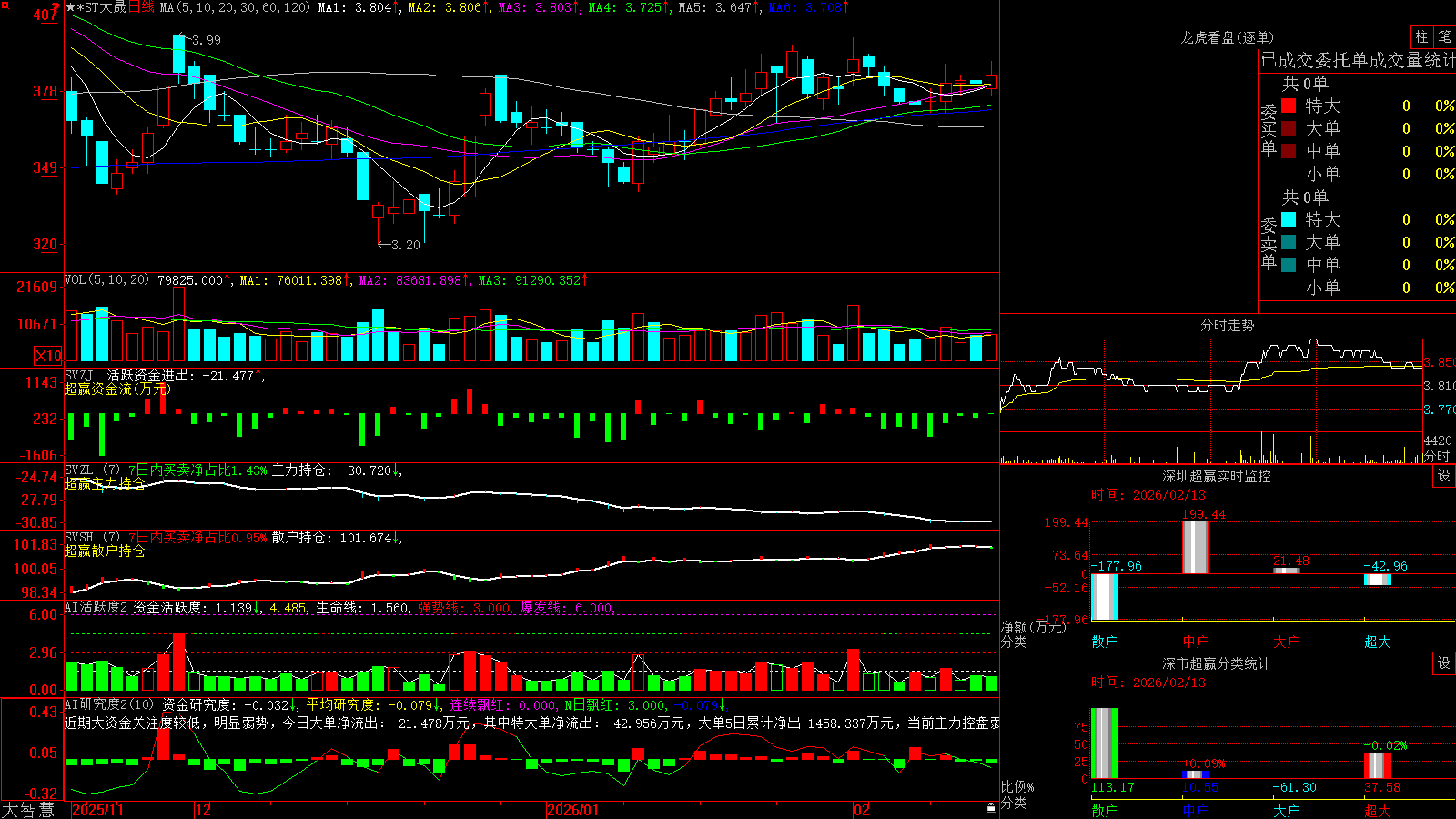Open 设 settings for 深圳超赢实时监控 panel
The width and height of the screenshot is (1456, 819).
[x=1444, y=476]
